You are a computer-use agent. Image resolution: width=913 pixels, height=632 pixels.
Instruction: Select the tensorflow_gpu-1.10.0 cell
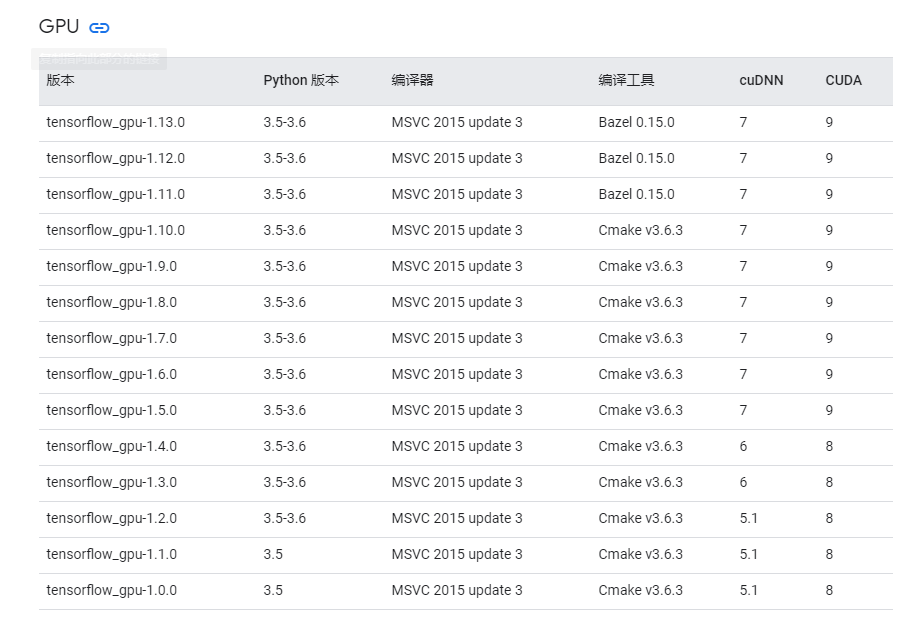click(x=115, y=231)
